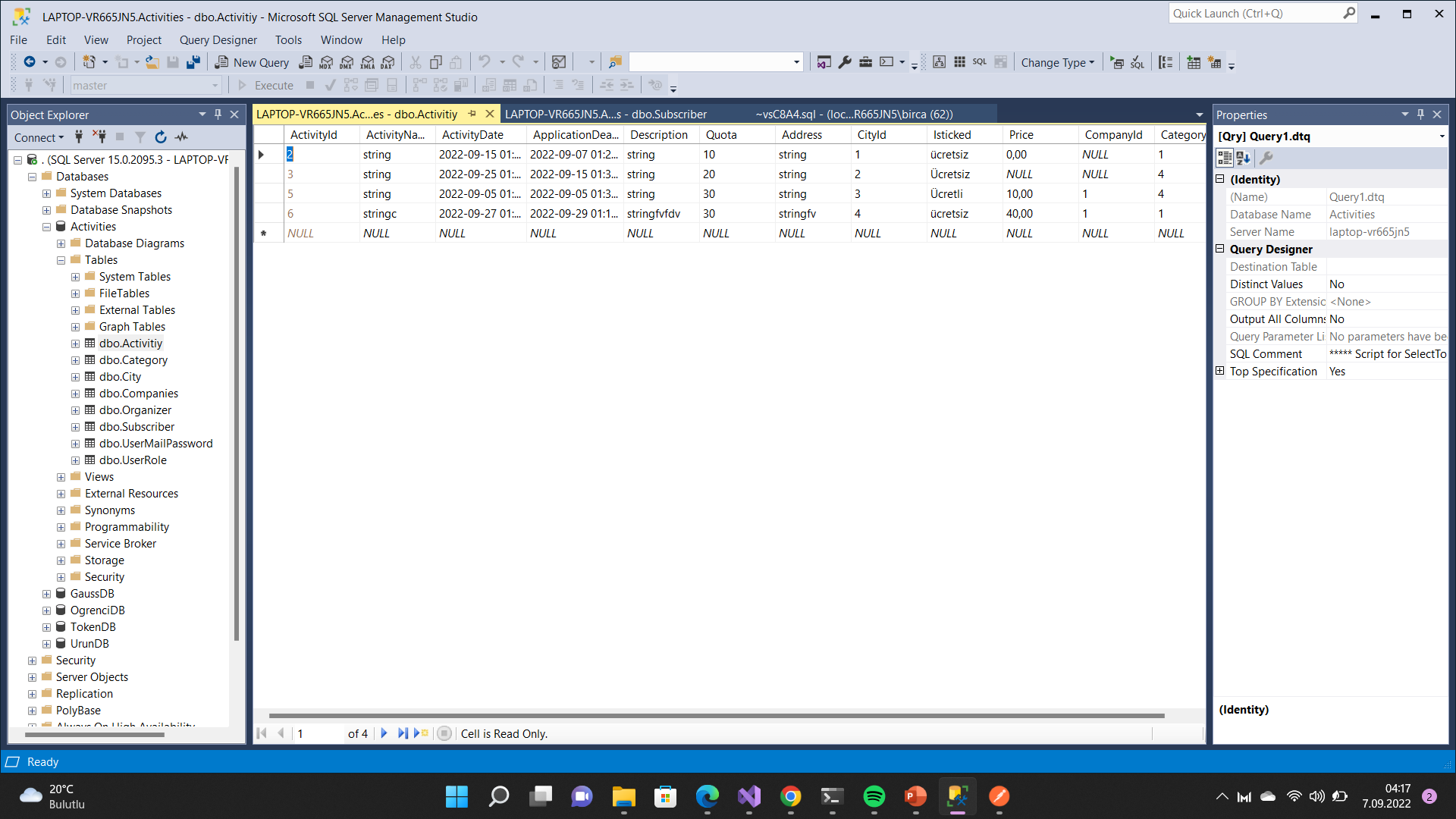Image resolution: width=1456 pixels, height=819 pixels.
Task: Switch Properties to Alphabetical sort
Action: pyautogui.click(x=1244, y=158)
